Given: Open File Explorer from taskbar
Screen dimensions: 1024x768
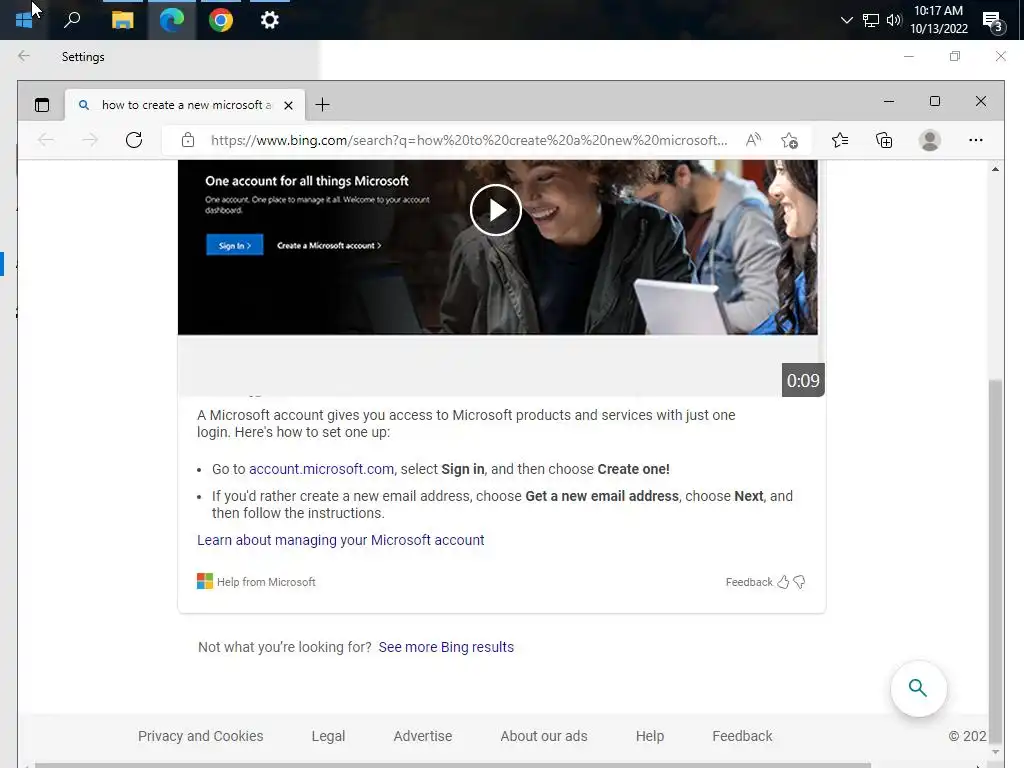Looking at the screenshot, I should tap(122, 20).
